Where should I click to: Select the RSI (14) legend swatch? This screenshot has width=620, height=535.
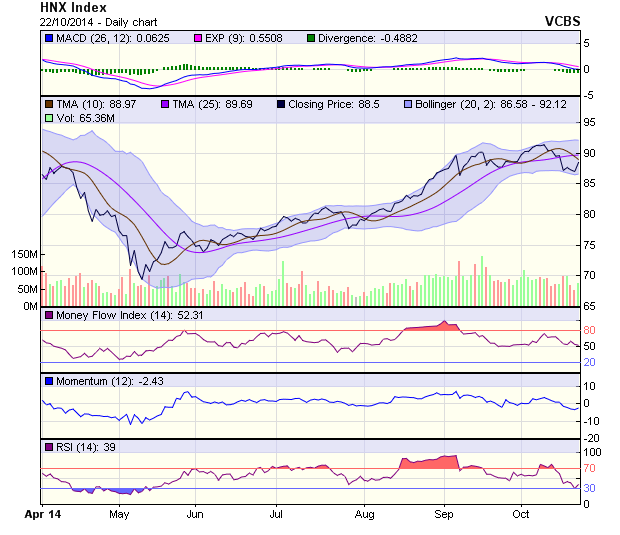[x=49, y=446]
